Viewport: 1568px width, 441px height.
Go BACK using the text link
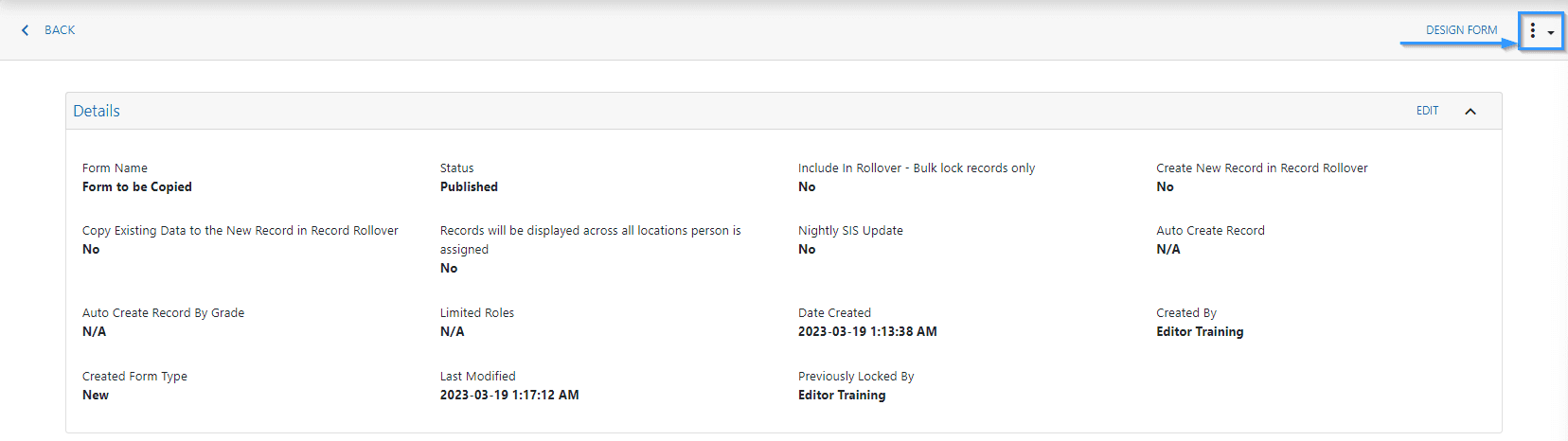pyautogui.click(x=60, y=30)
